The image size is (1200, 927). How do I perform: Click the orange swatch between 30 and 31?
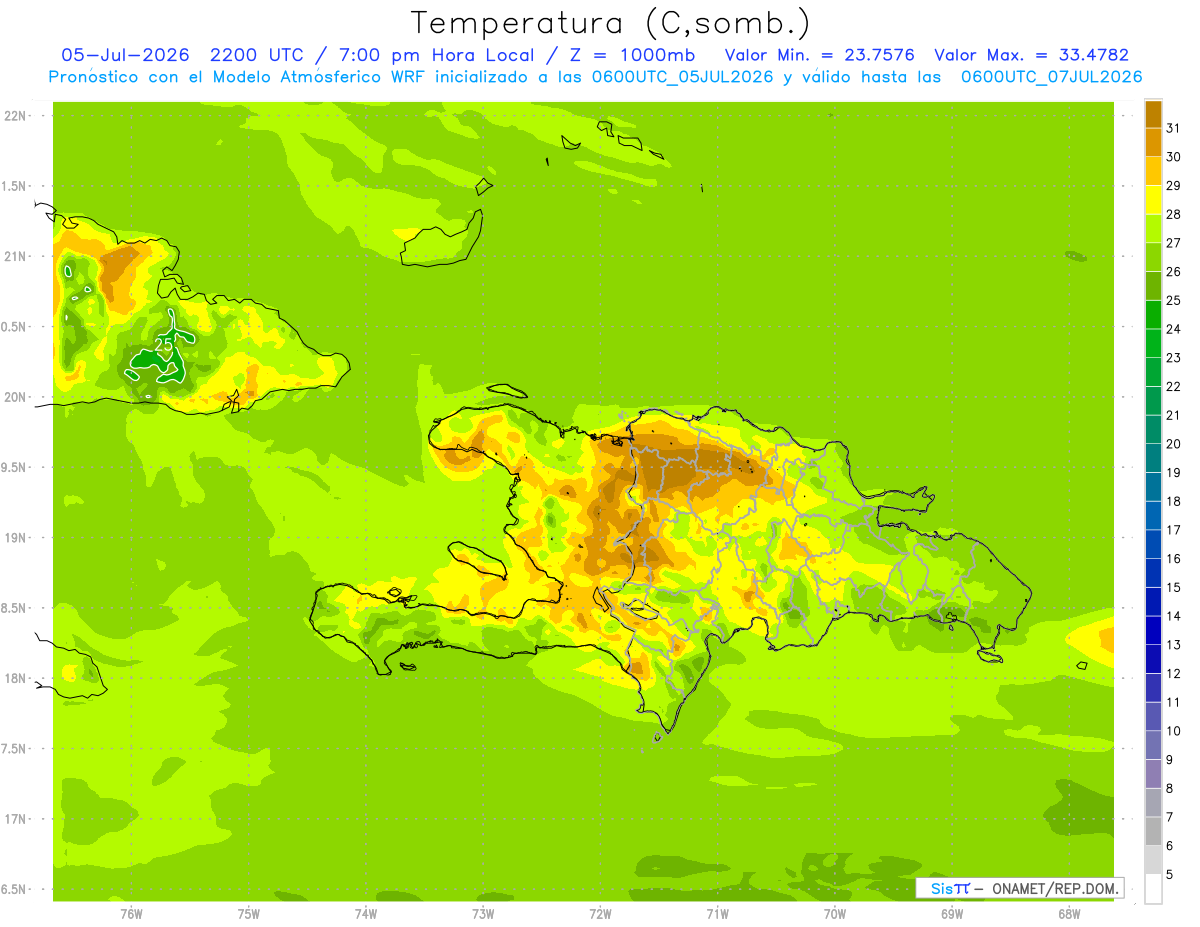pos(1153,142)
